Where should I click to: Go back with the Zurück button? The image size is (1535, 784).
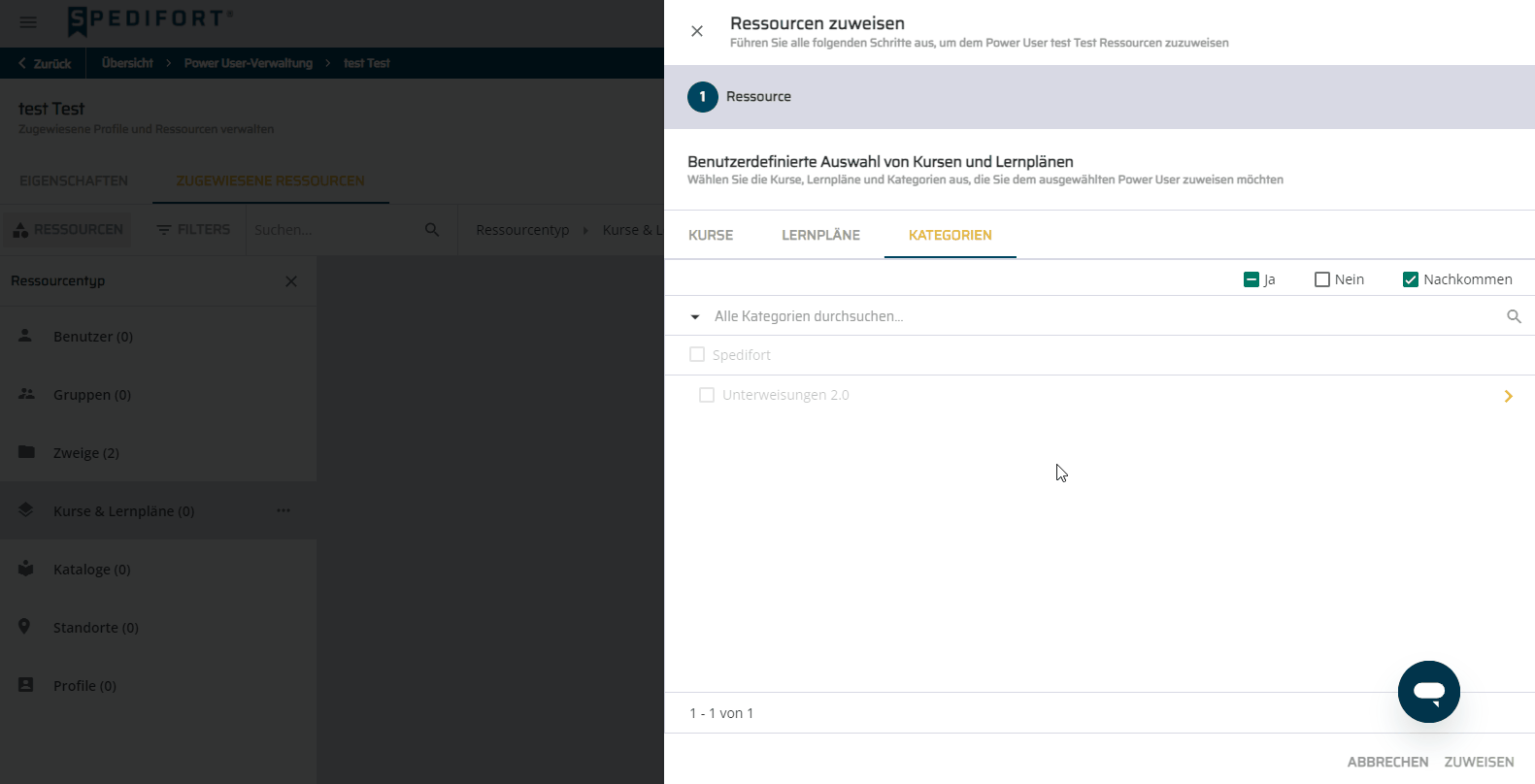(44, 63)
